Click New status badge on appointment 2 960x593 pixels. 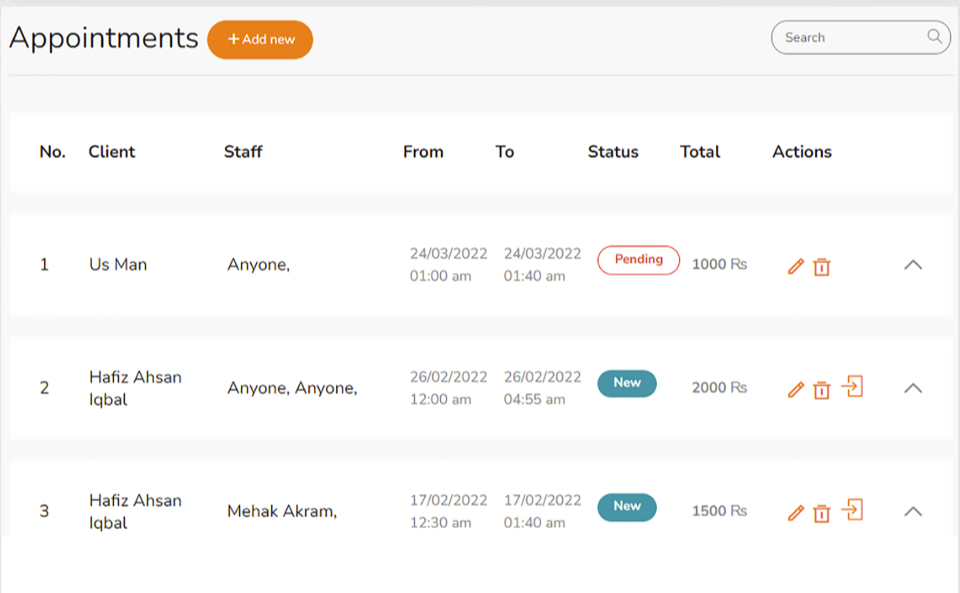pos(627,383)
